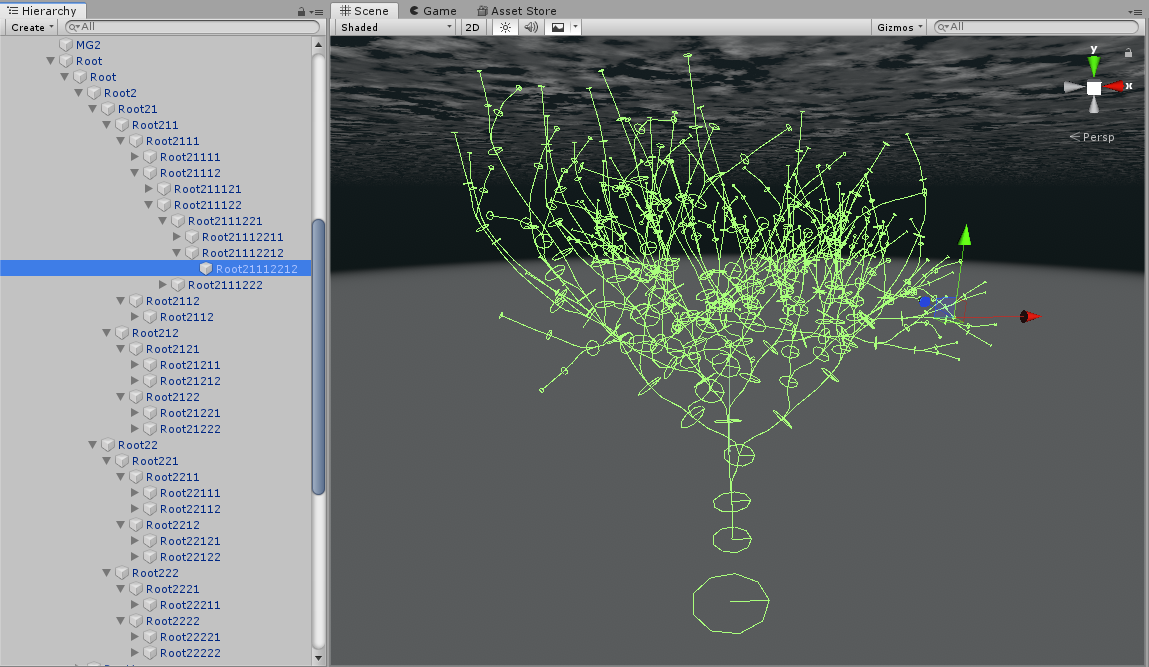The width and height of the screenshot is (1149, 667).
Task: Click the red X move handle arrow
Action: 1030,317
